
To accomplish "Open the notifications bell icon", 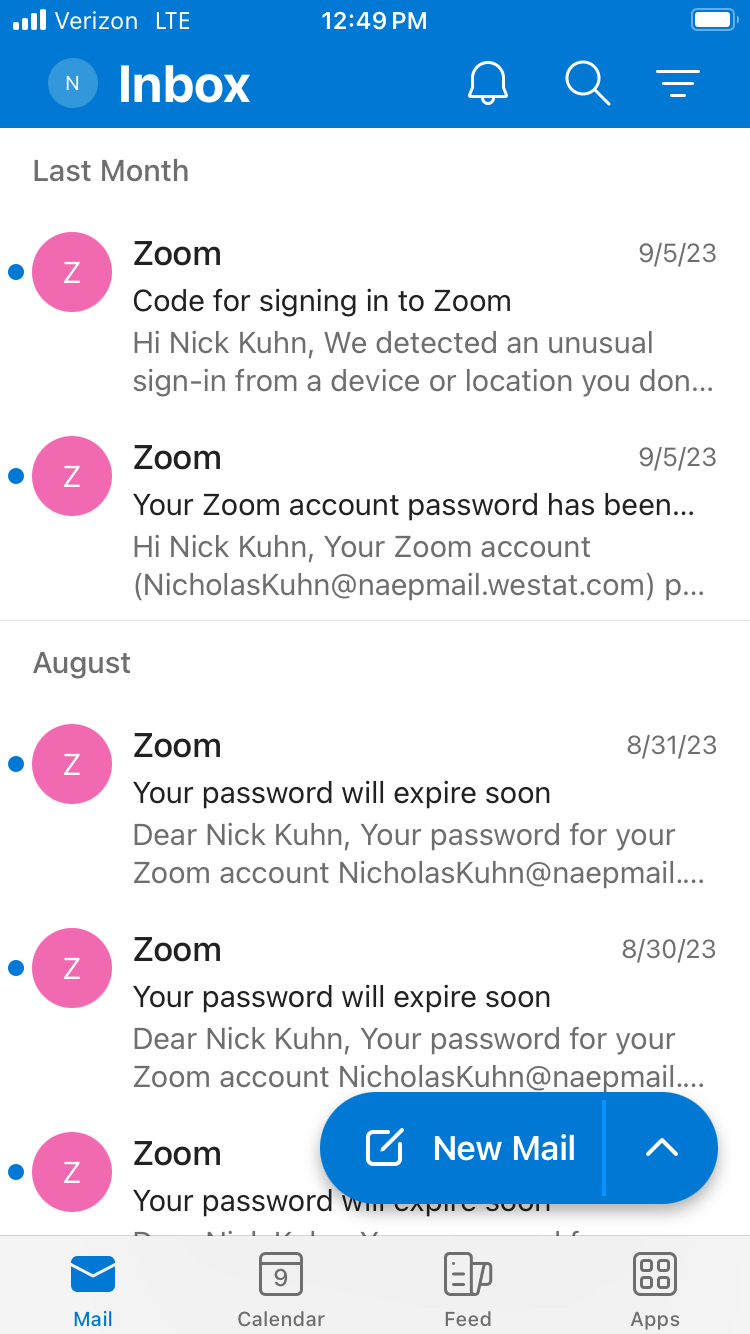I will (488, 83).
